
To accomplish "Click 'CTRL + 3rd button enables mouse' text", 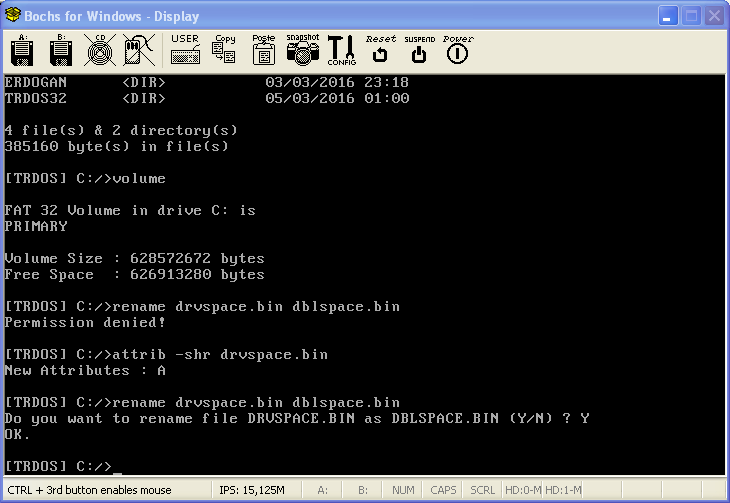I will (x=89, y=490).
